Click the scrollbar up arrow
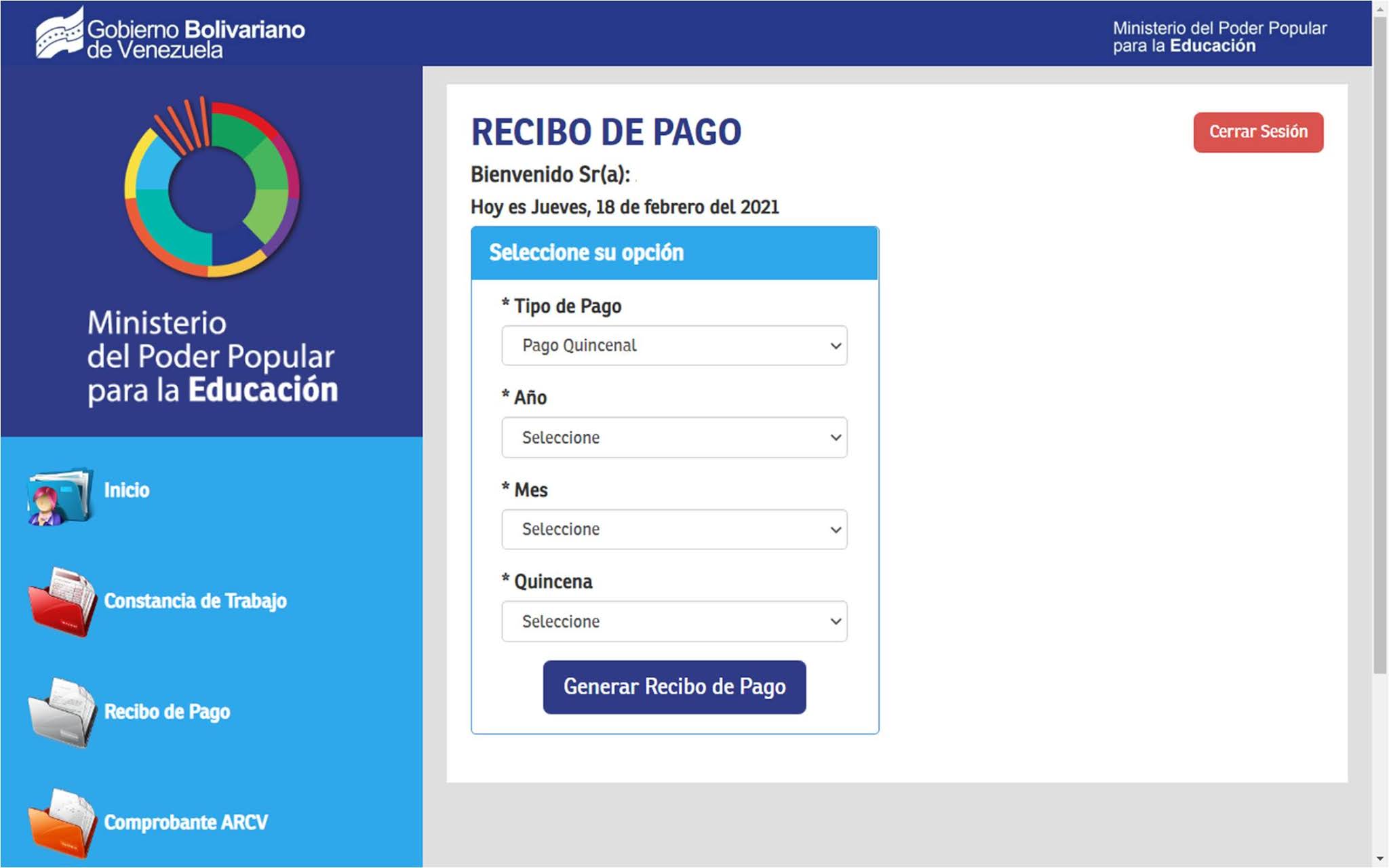The width and height of the screenshot is (1389, 868). point(1380,8)
